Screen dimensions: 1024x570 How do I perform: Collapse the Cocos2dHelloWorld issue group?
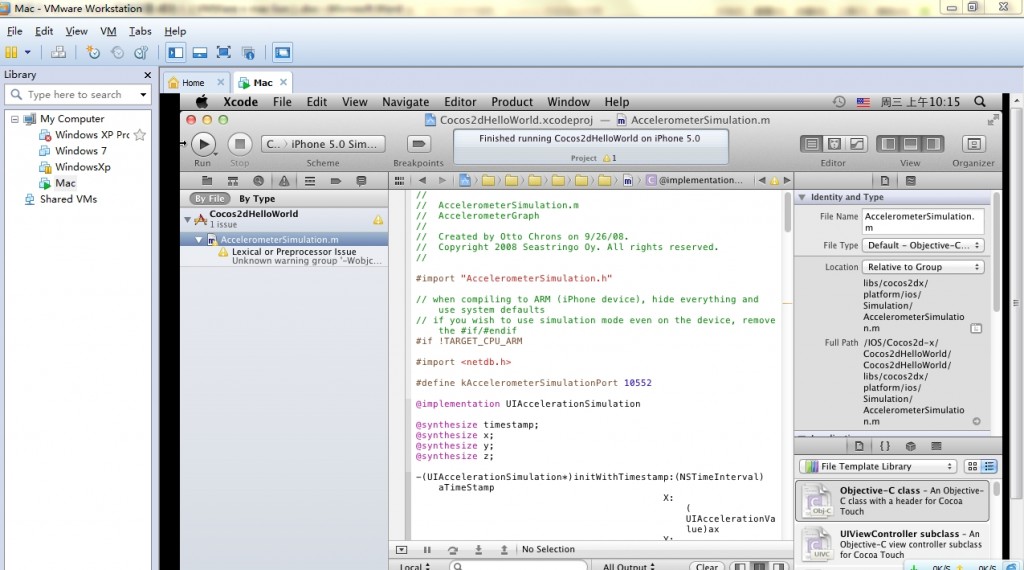[187, 219]
